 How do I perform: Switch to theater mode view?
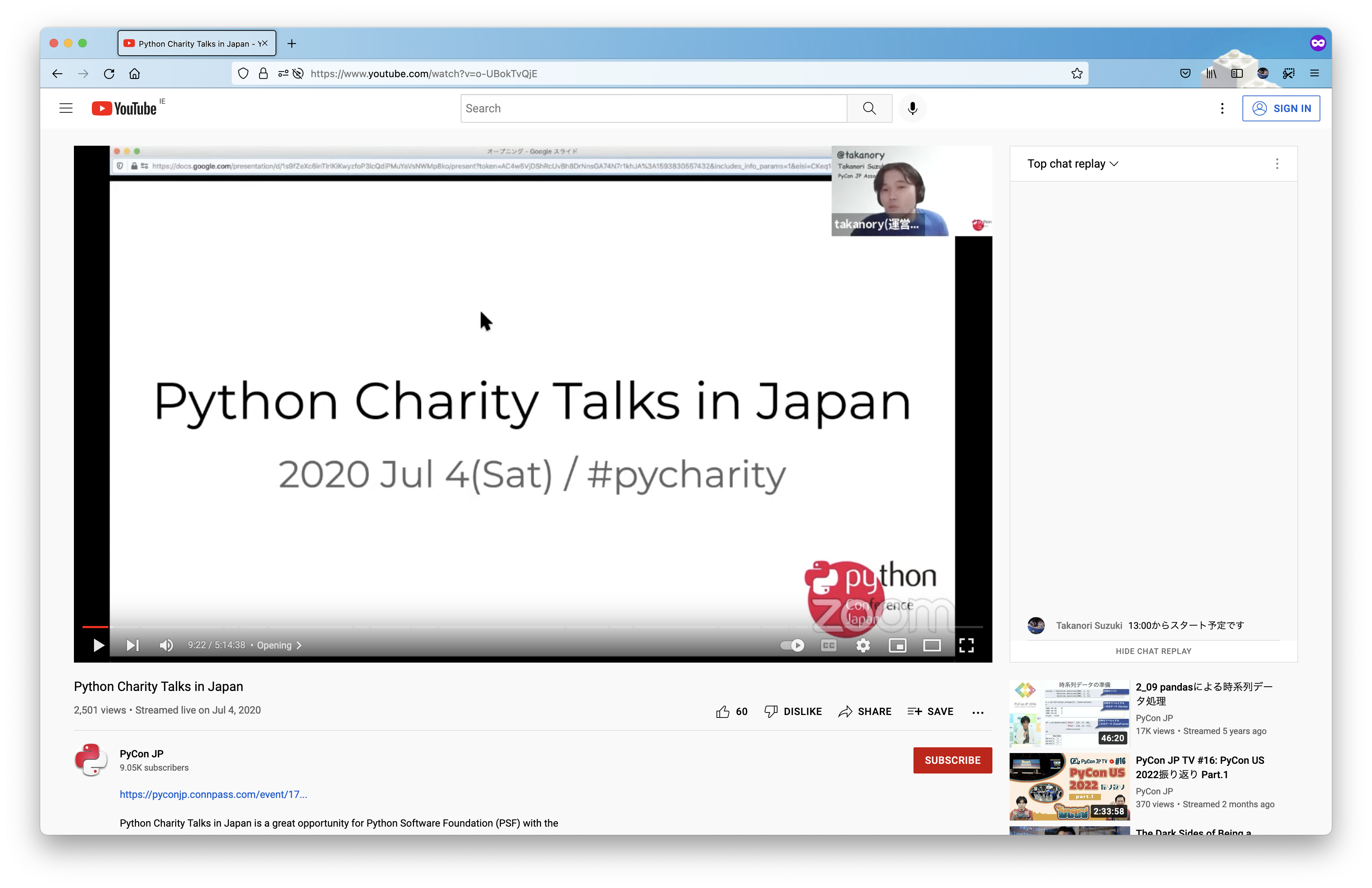click(x=932, y=645)
